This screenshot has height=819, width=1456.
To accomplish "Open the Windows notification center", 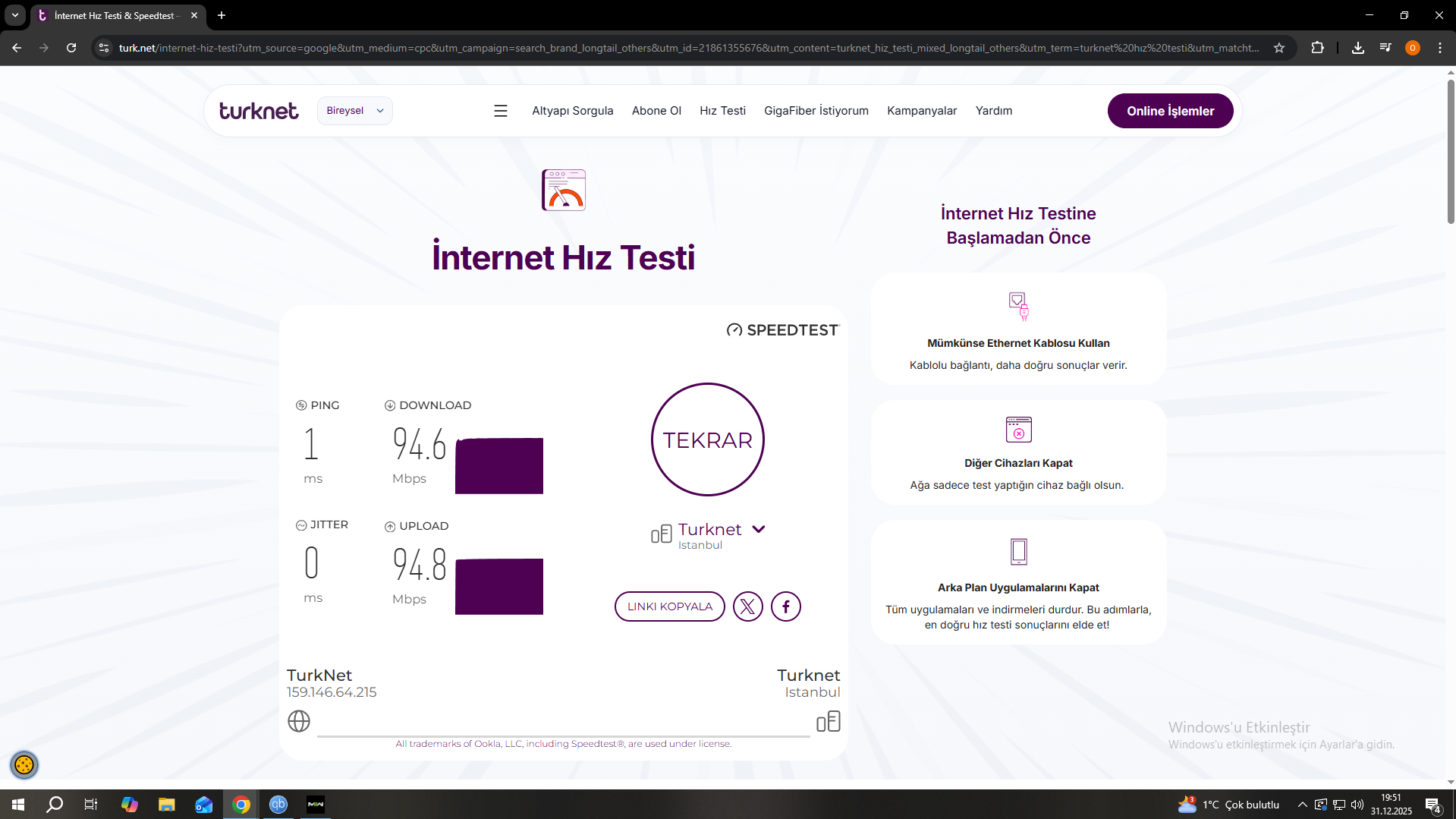I will 1433,805.
